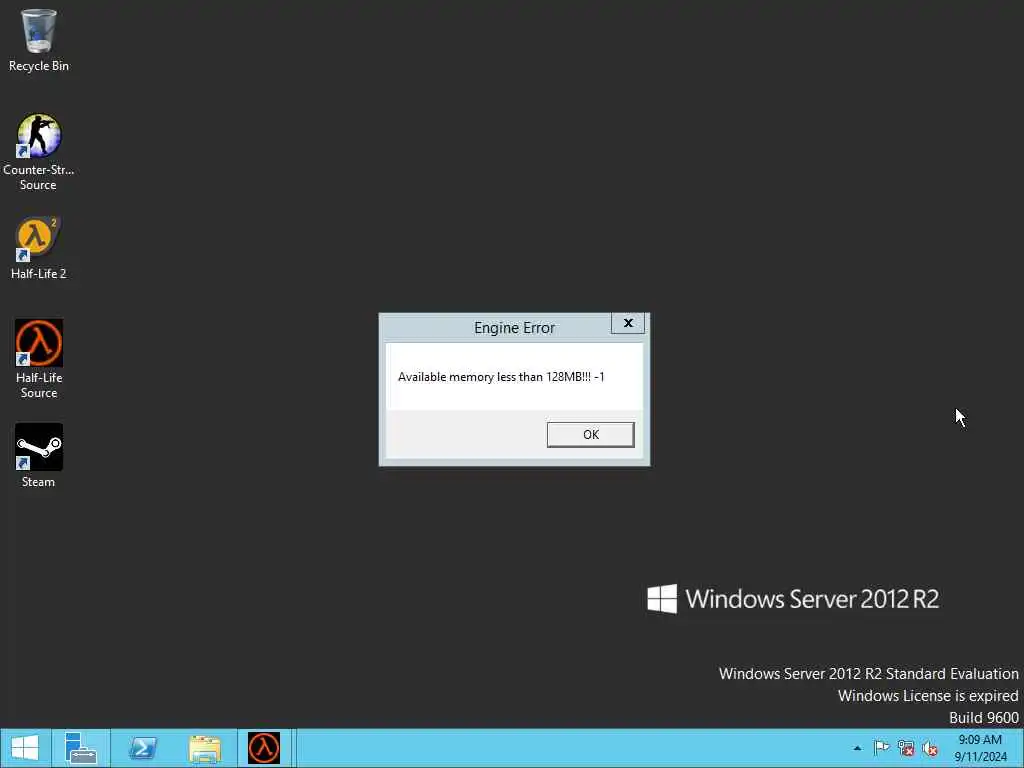Image resolution: width=1024 pixels, height=768 pixels.
Task: Open File Explorer from the taskbar
Action: pos(205,748)
